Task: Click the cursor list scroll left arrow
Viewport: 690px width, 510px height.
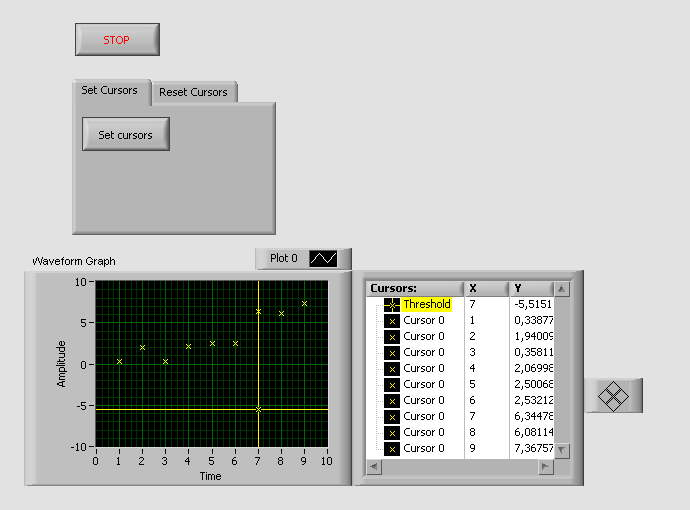Action: 375,467
